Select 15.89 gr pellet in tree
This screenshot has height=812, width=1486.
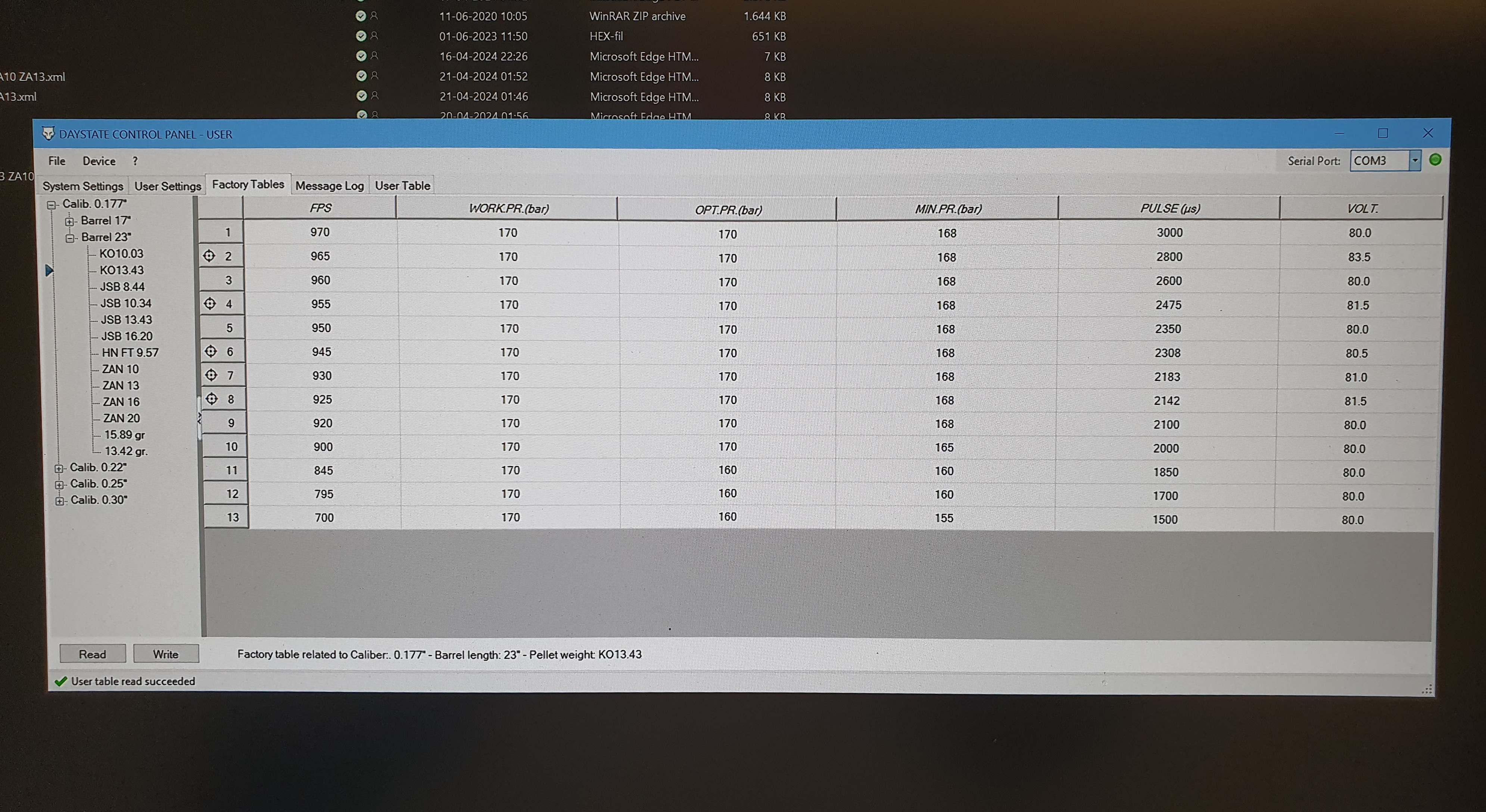(x=125, y=434)
